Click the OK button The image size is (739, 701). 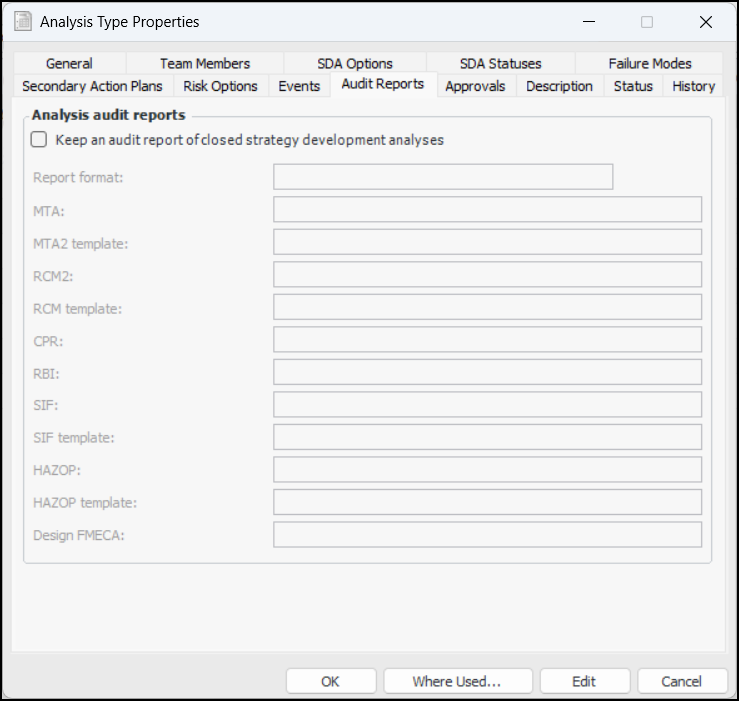[331, 681]
